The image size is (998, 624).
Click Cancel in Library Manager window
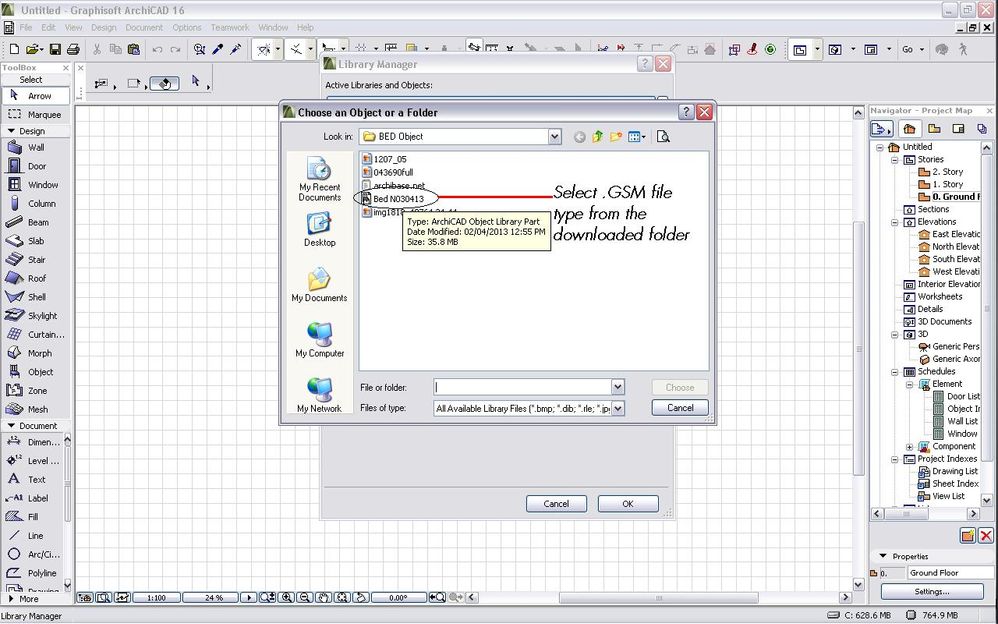(556, 504)
